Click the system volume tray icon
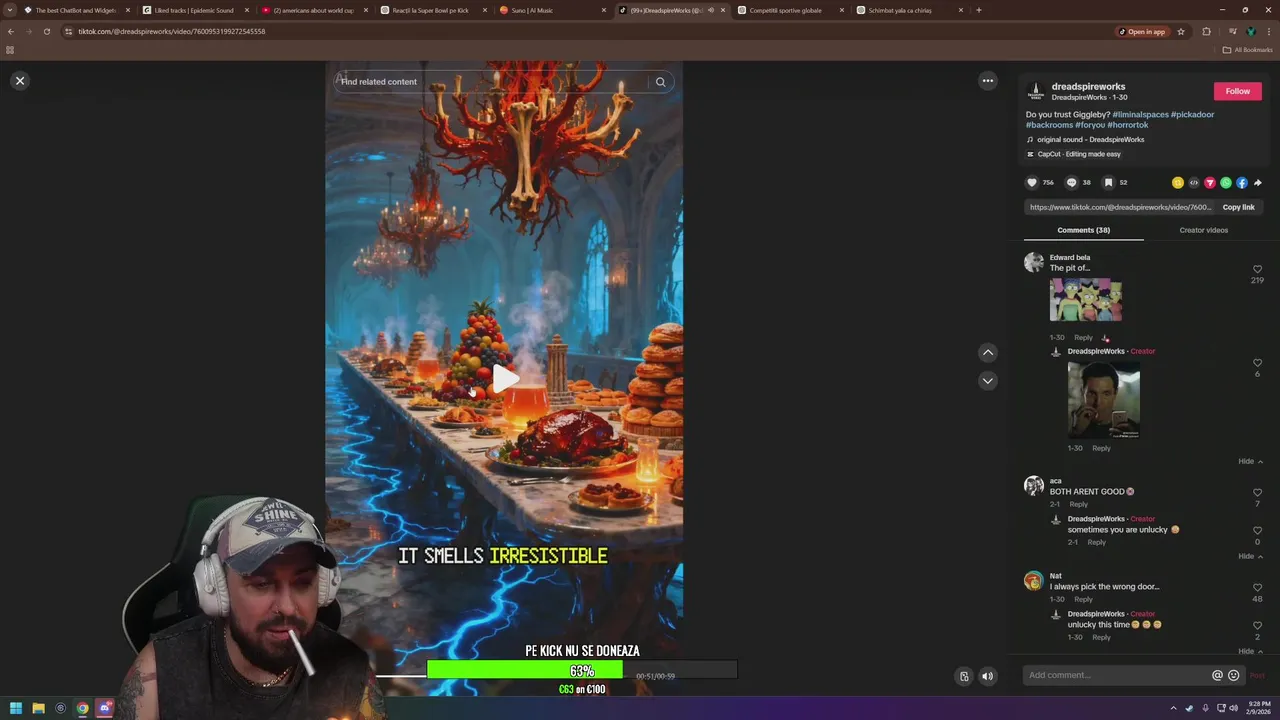Screen dimensions: 1280x720 (x=1234, y=708)
